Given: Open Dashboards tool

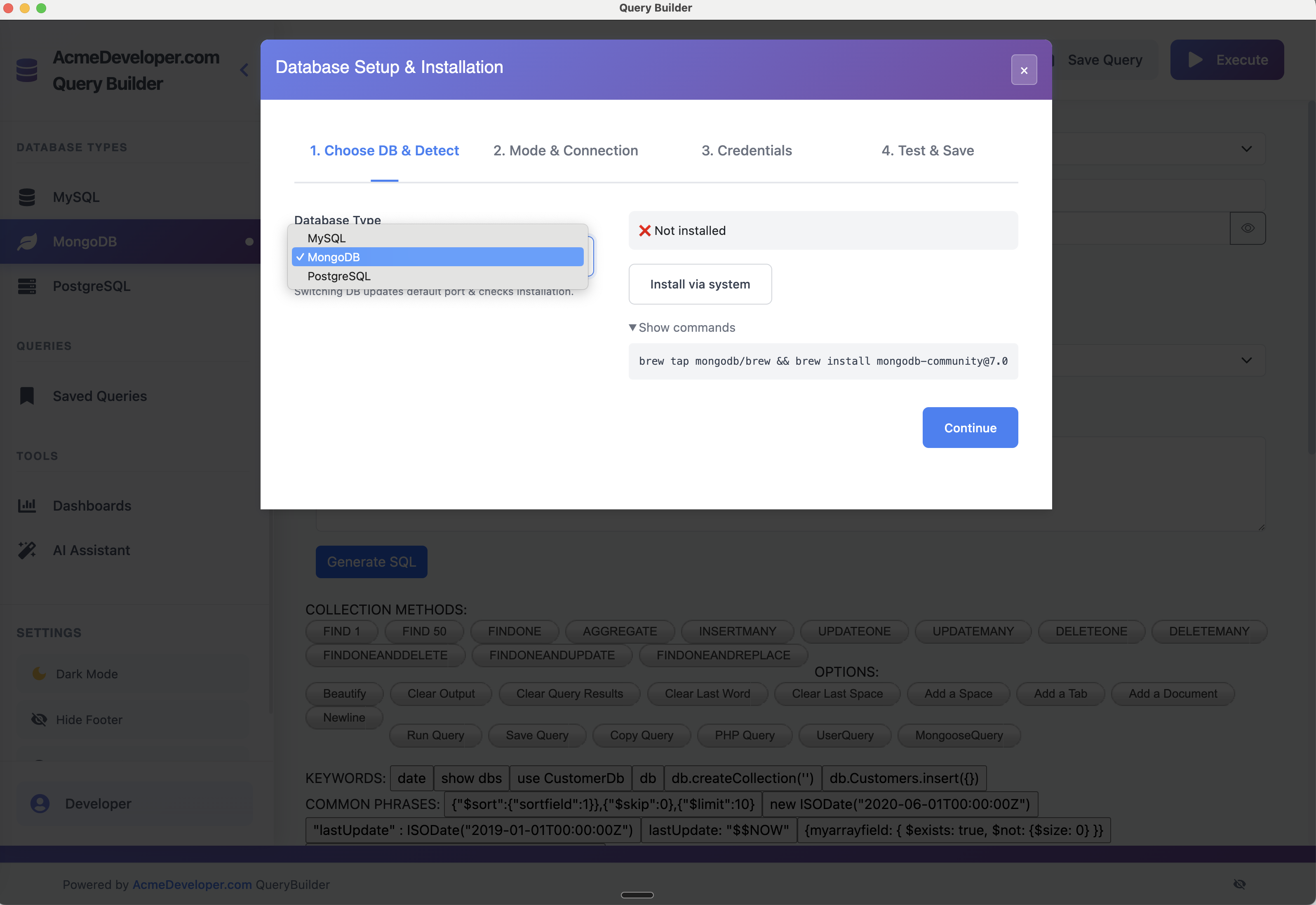Looking at the screenshot, I should (130, 506).
